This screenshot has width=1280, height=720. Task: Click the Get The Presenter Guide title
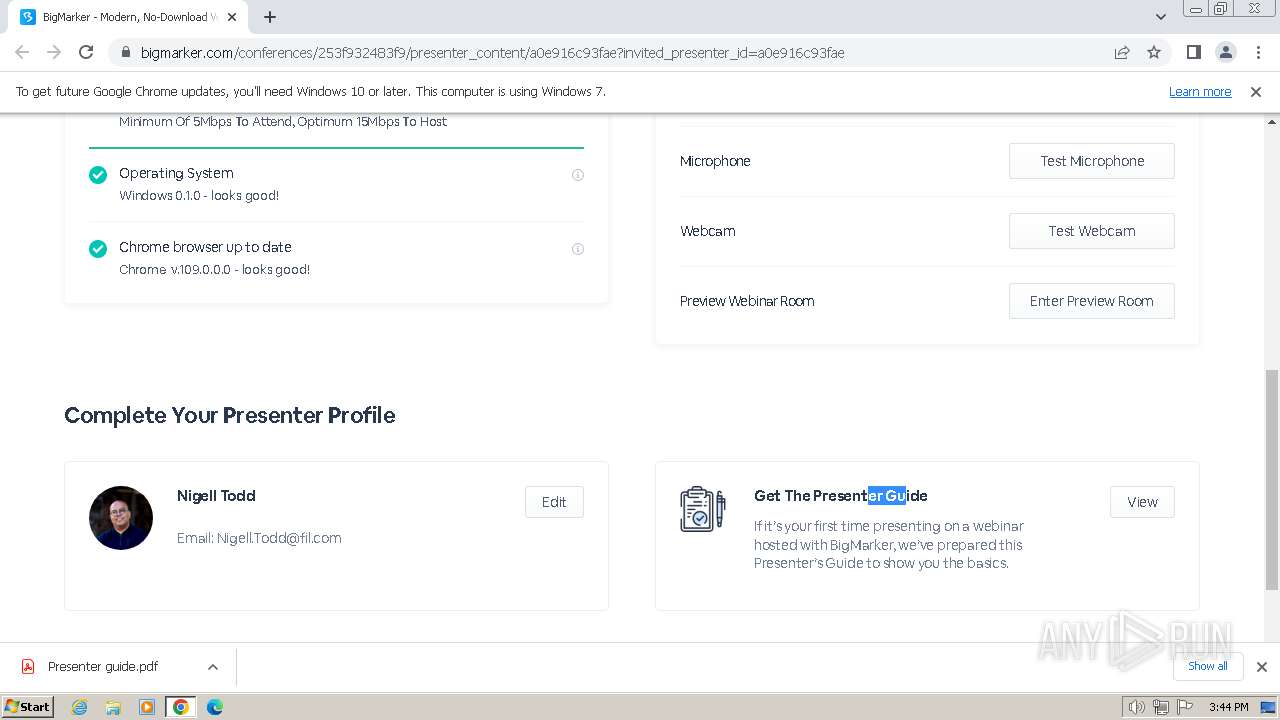[841, 496]
